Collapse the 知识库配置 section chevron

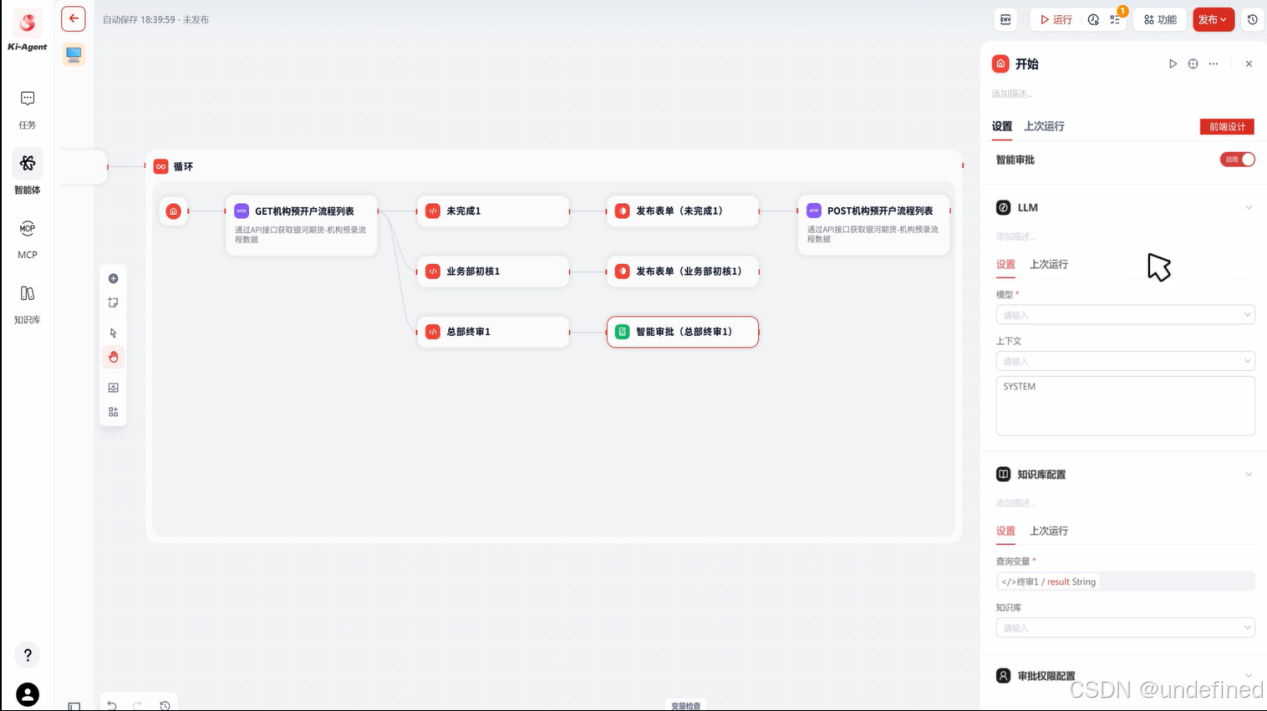coord(1248,474)
